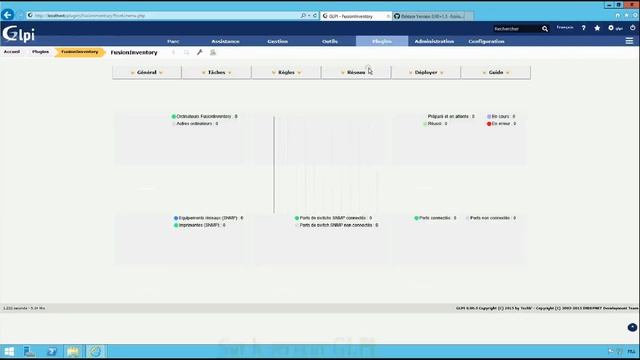Open the Windows Start button
640x360 pixels.
(9, 351)
